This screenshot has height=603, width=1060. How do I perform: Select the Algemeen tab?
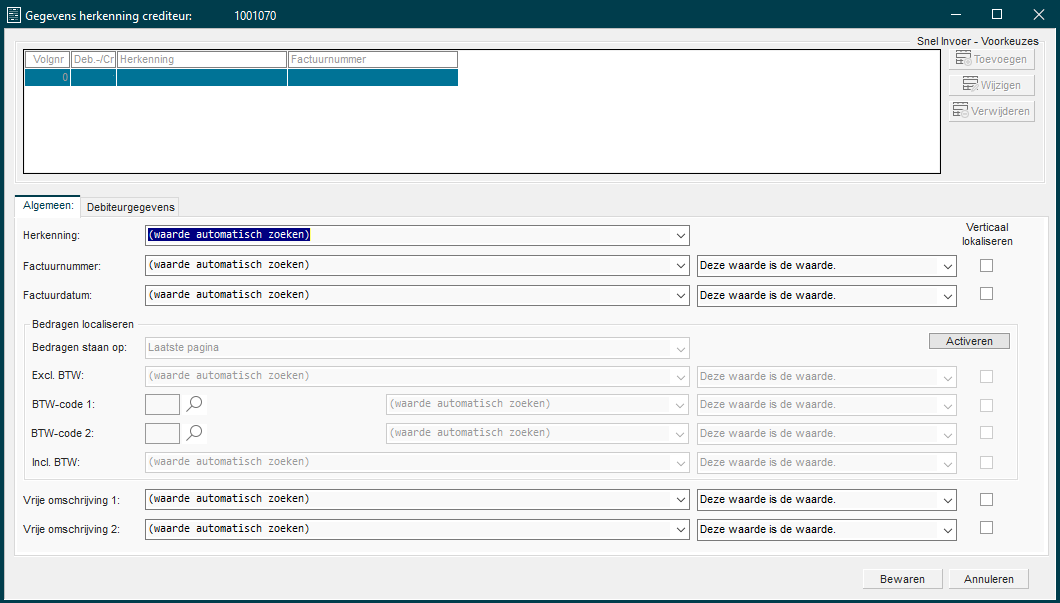pyautogui.click(x=48, y=206)
